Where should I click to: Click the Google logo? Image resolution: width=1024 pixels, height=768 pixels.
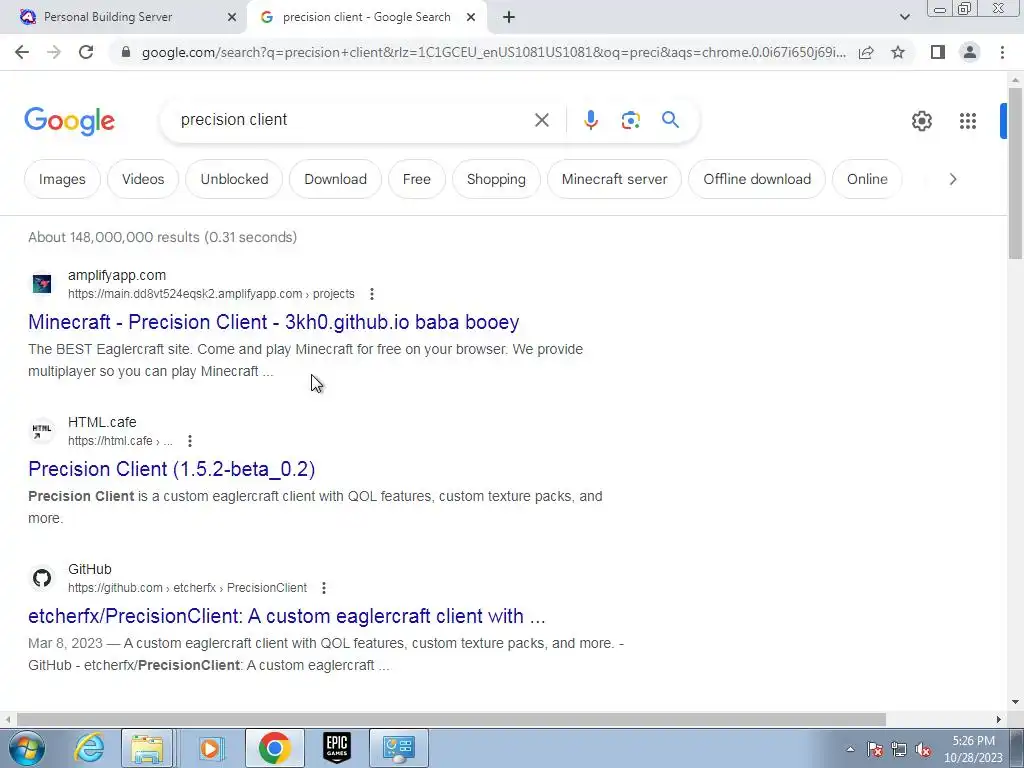pos(69,121)
